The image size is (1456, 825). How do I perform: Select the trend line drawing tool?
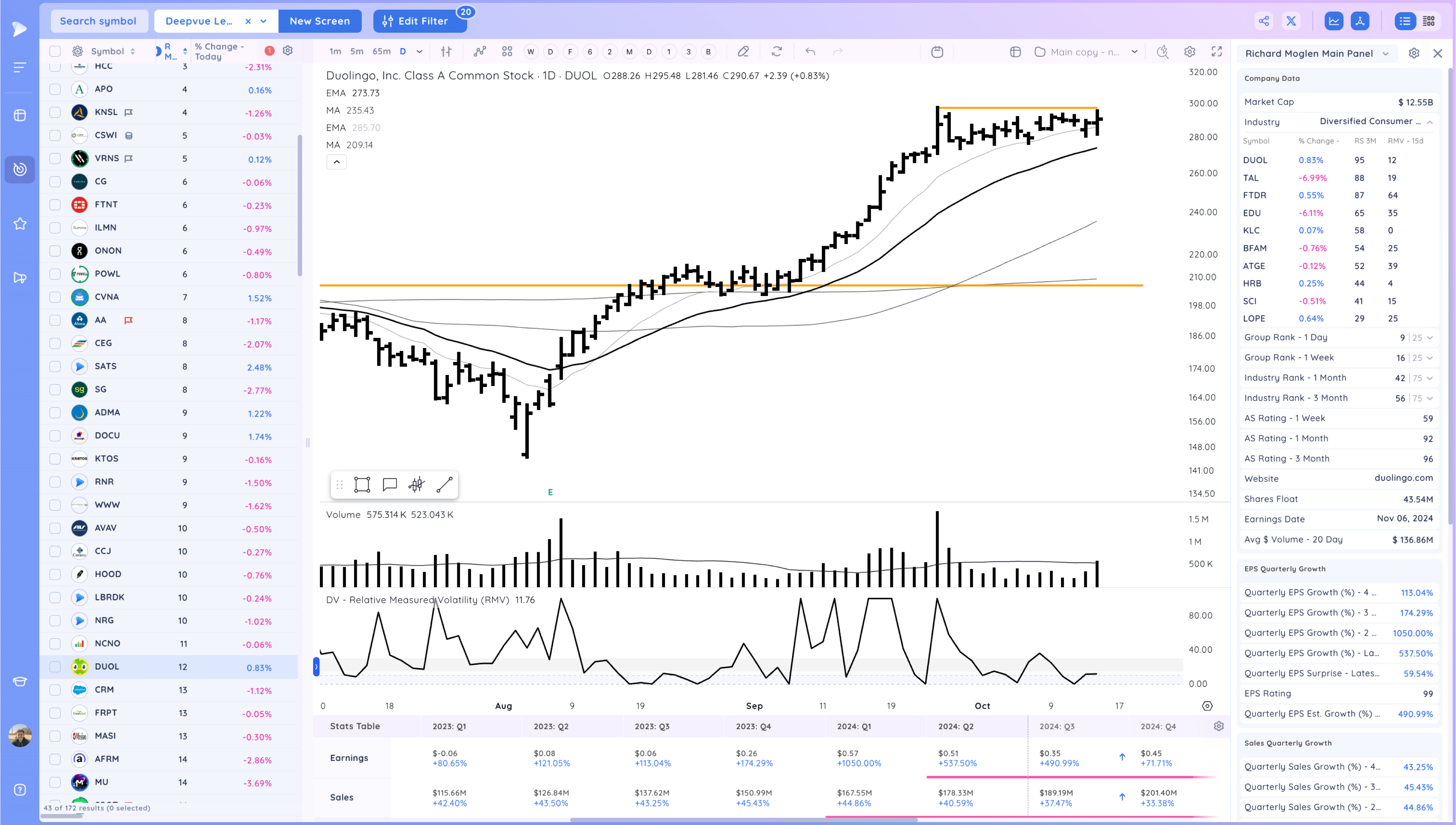click(444, 485)
